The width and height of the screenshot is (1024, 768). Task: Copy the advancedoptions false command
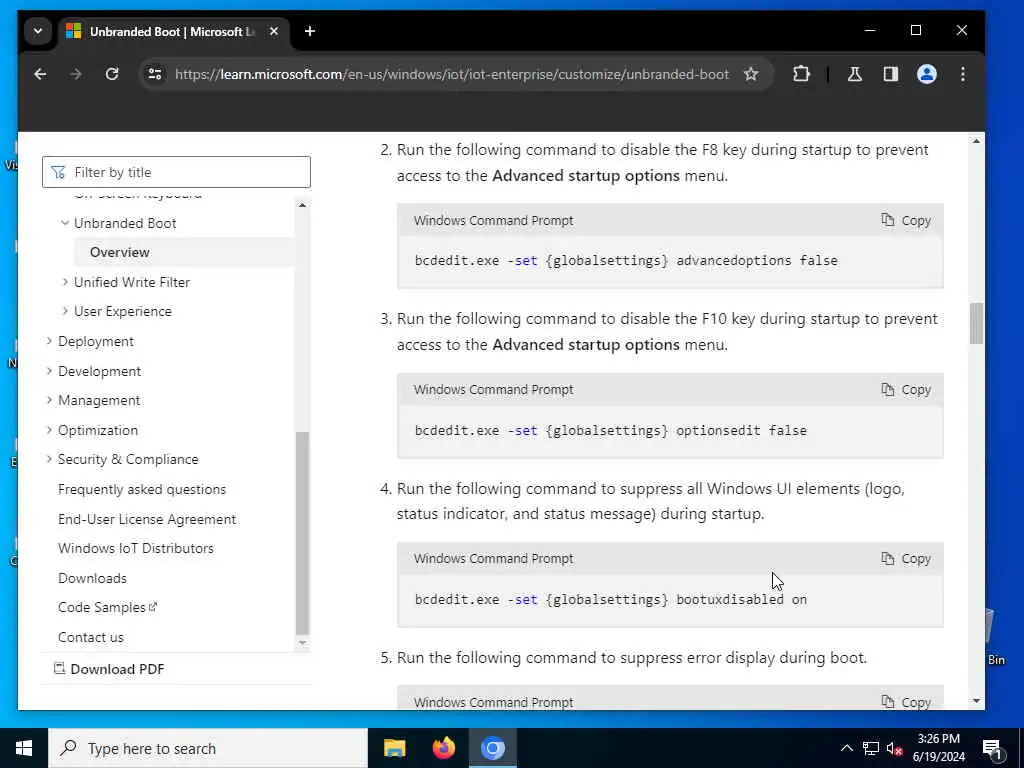click(906, 221)
